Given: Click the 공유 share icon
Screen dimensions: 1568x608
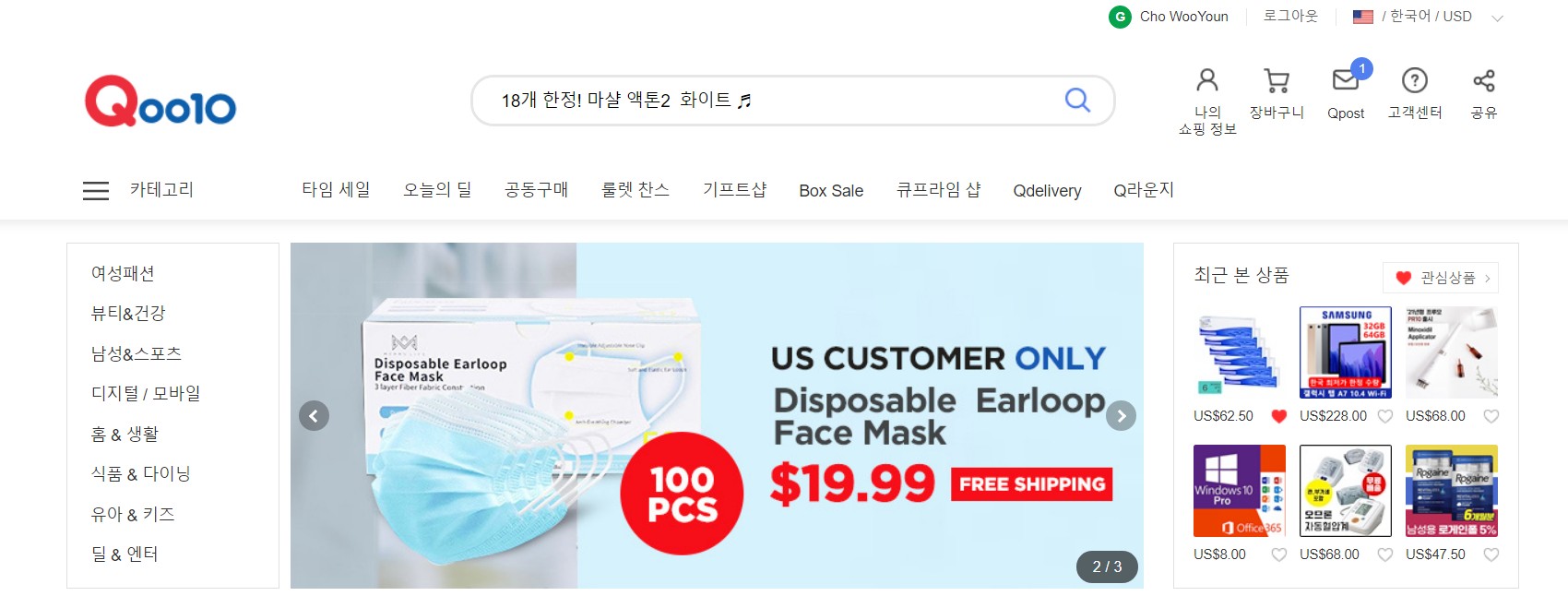Looking at the screenshot, I should 1484,80.
